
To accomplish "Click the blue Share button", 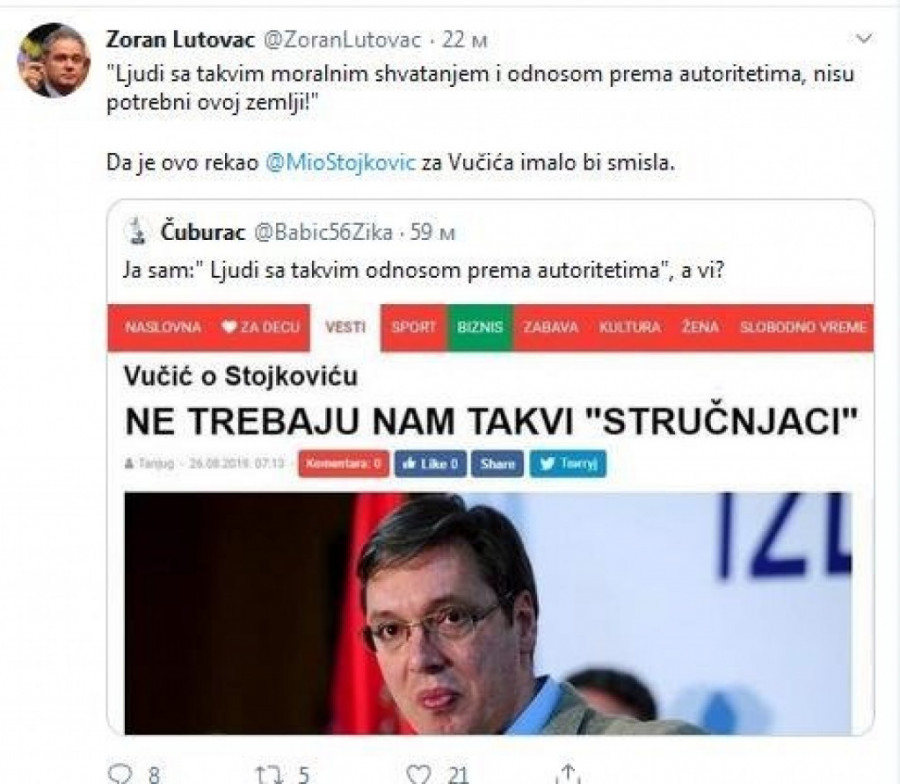I will pyautogui.click(x=497, y=464).
